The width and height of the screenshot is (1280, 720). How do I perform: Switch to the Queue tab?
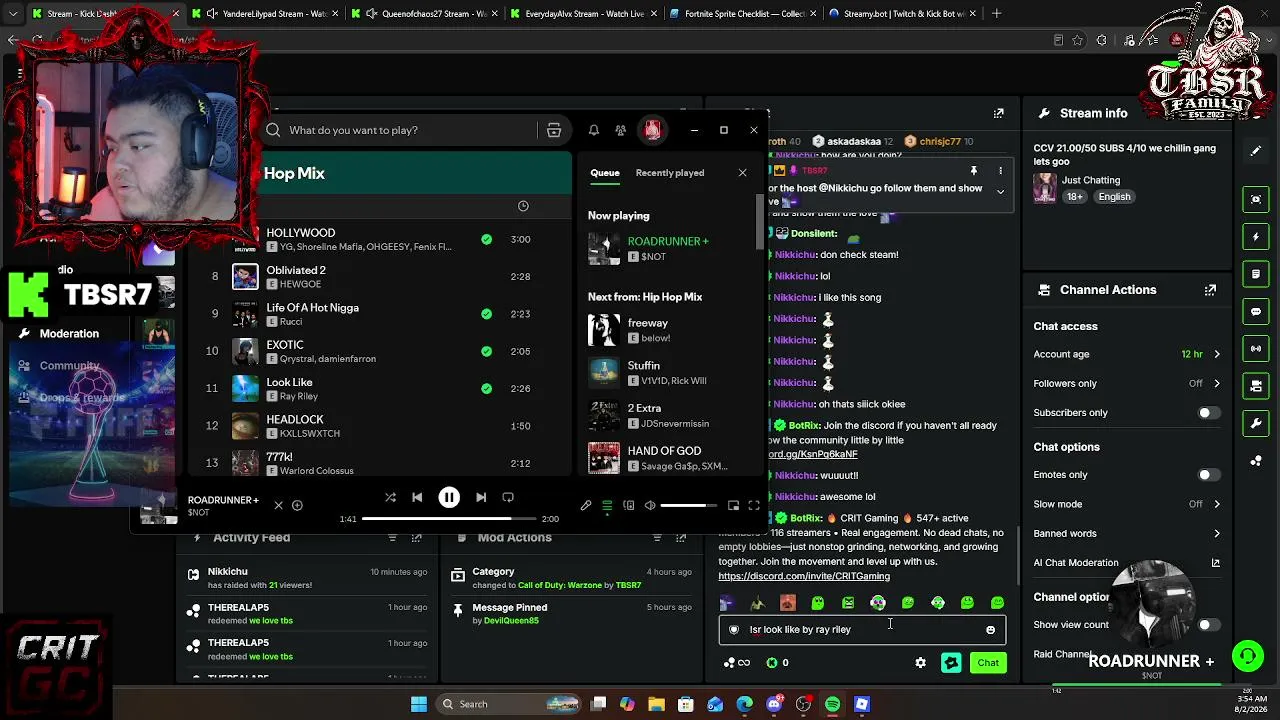[x=605, y=173]
